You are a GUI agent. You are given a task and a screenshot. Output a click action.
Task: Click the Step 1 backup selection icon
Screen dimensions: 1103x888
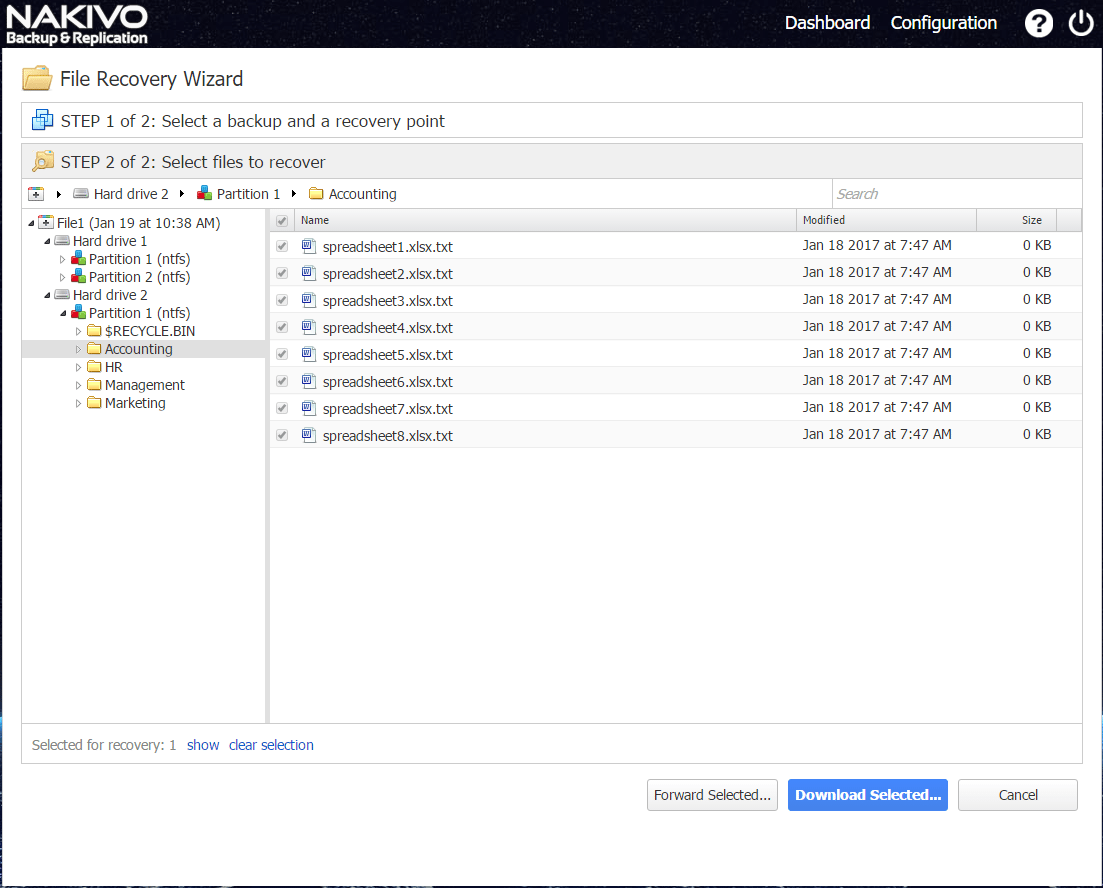click(x=42, y=120)
